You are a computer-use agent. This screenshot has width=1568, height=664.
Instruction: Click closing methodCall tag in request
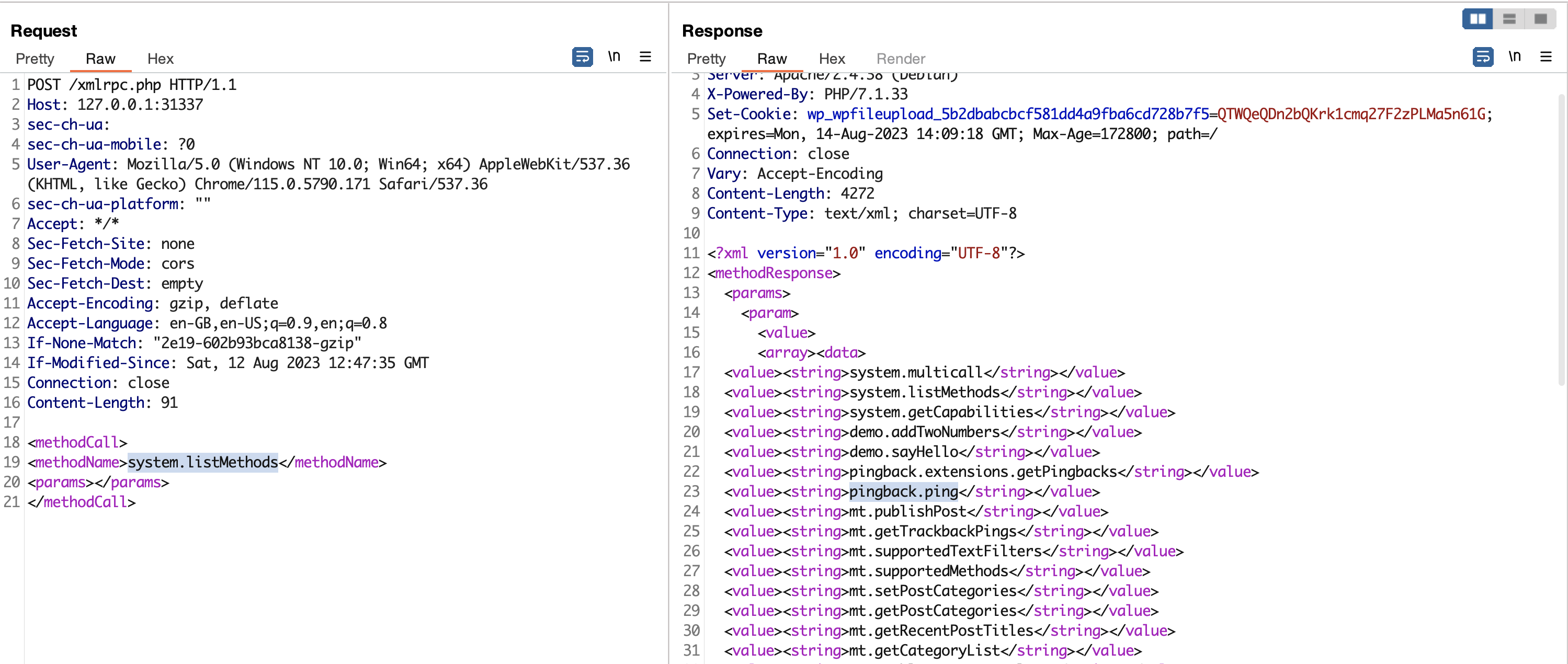pos(81,501)
